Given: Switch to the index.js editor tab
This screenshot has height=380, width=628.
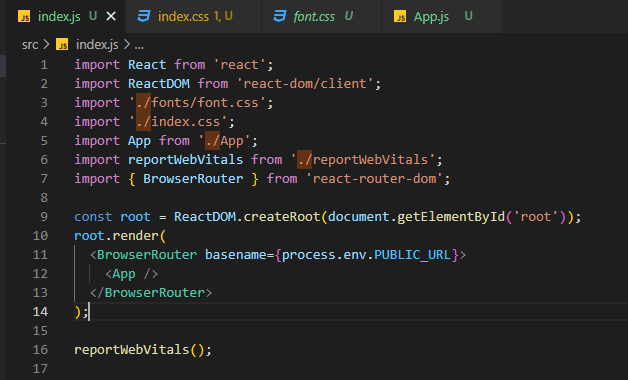Looking at the screenshot, I should tap(65, 16).
